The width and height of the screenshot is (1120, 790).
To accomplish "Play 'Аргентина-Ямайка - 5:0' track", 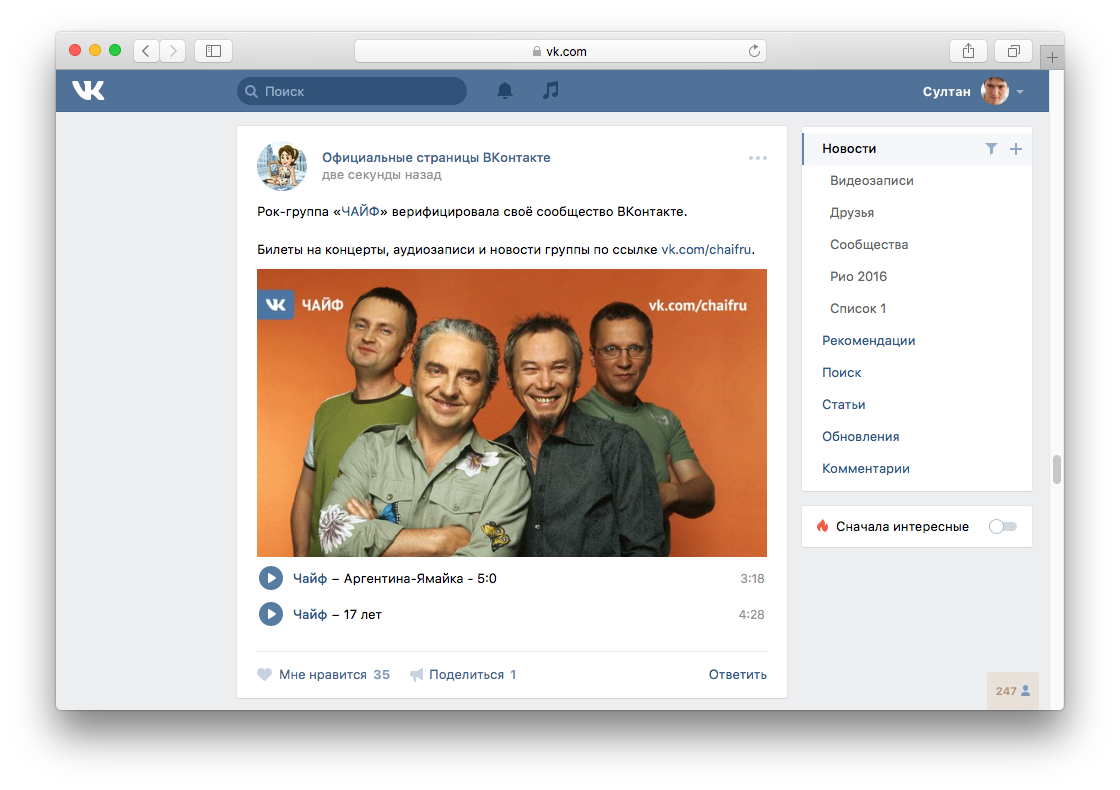I will 271,578.
